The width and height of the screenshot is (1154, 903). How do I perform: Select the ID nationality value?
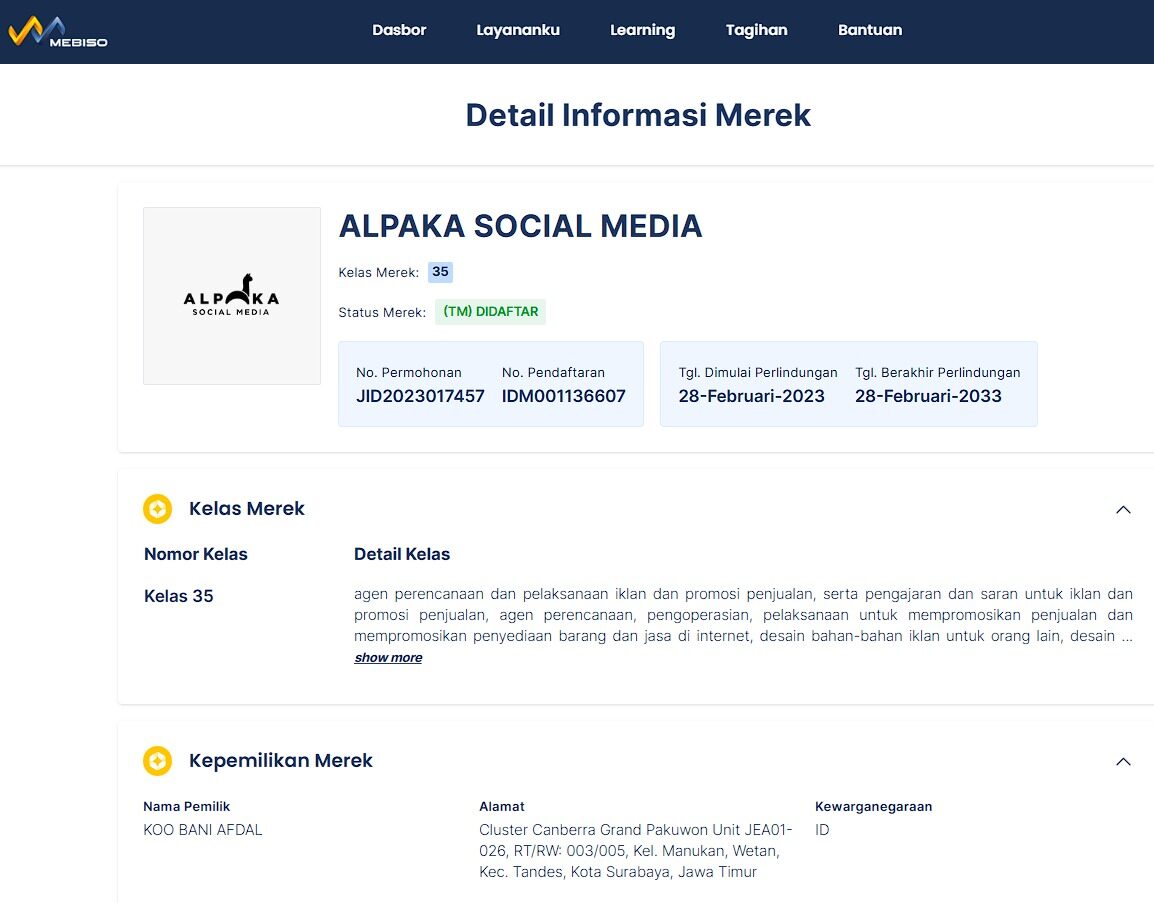pyautogui.click(x=822, y=830)
